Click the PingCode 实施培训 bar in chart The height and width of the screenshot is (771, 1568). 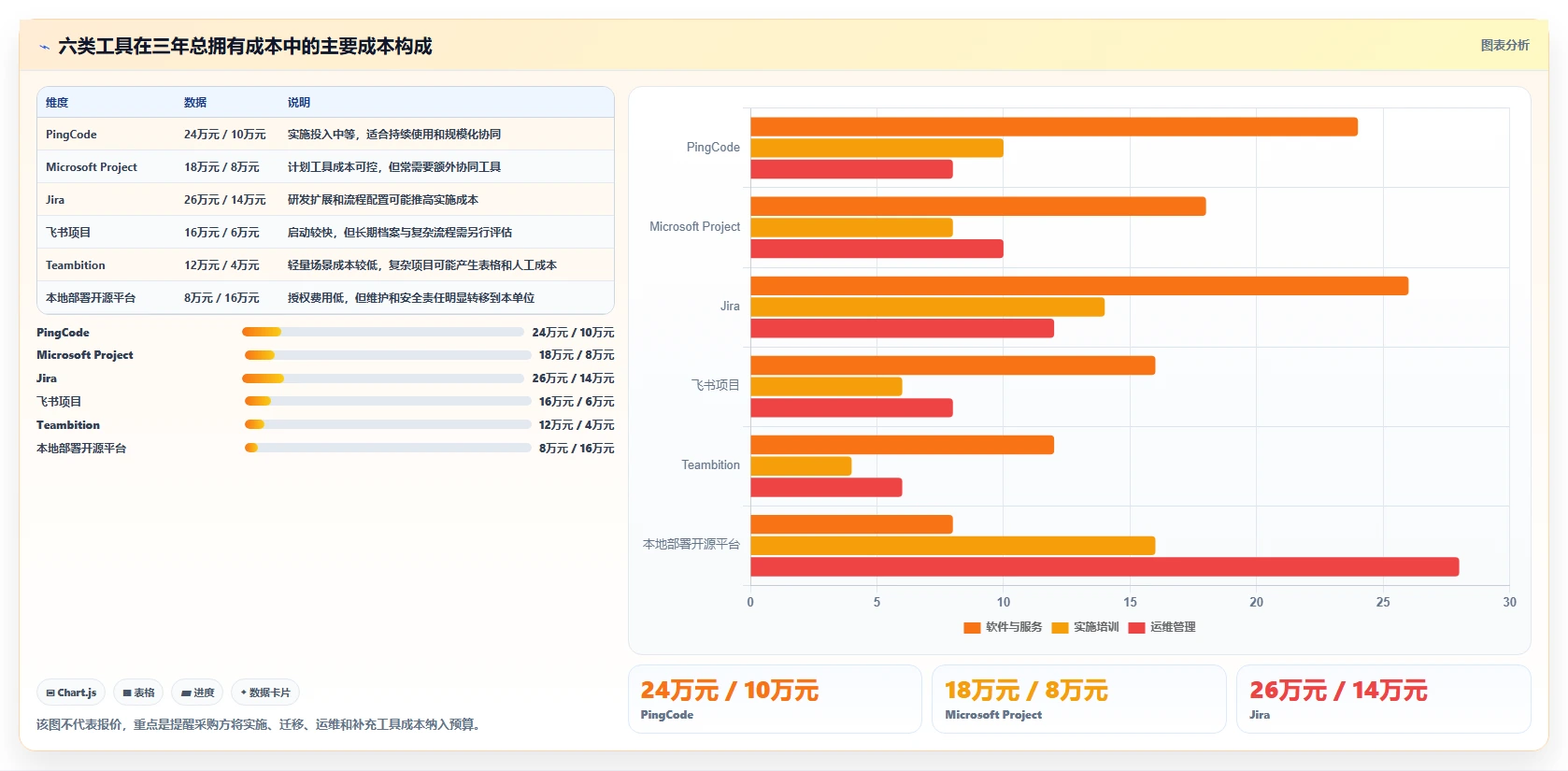[x=877, y=148]
